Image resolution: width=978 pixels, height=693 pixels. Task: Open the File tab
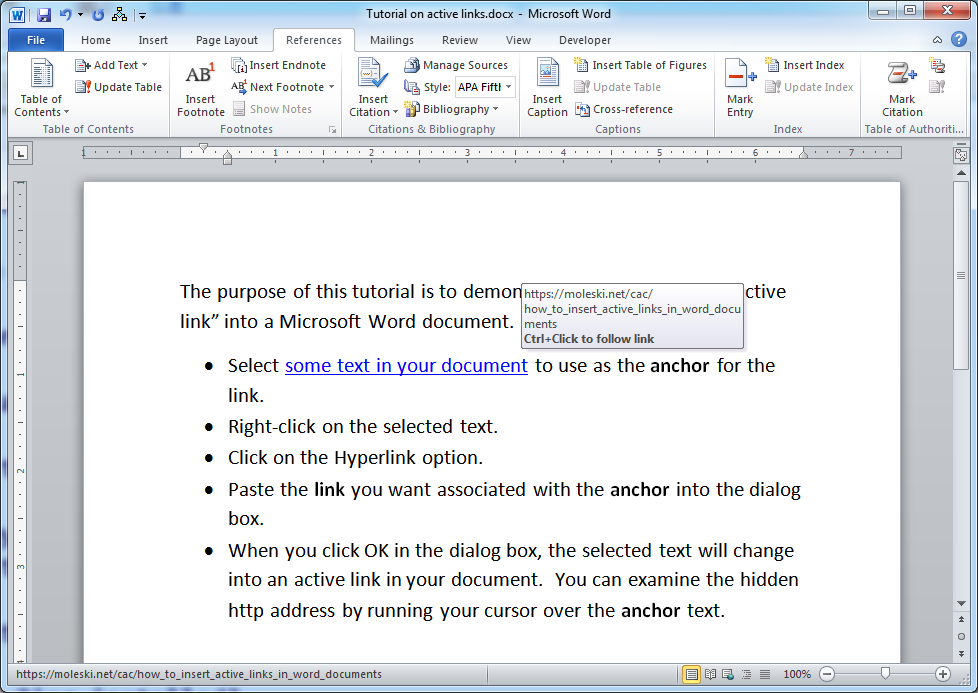pyautogui.click(x=36, y=40)
